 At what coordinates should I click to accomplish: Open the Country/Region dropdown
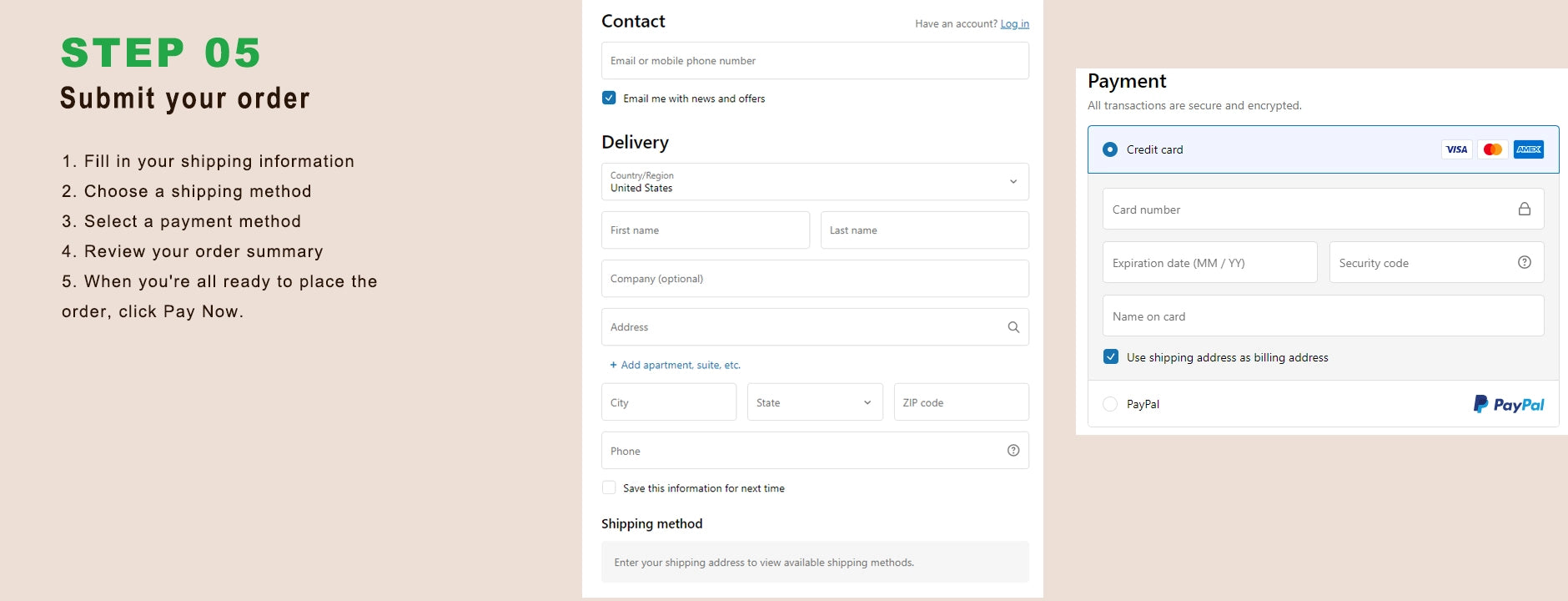click(814, 182)
